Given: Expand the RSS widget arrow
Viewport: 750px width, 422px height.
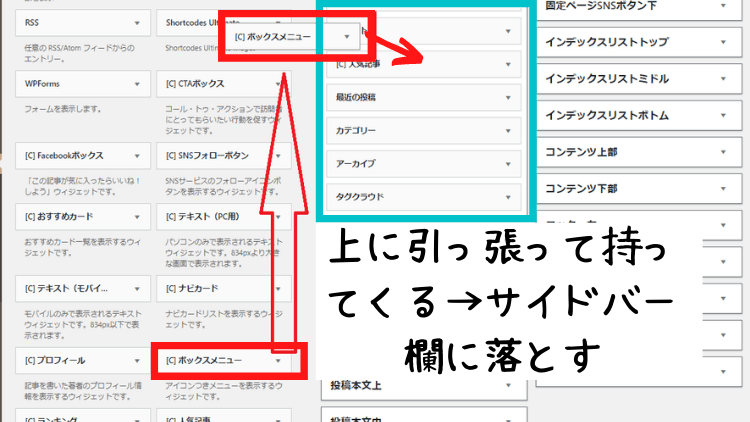Looking at the screenshot, I should [x=136, y=22].
